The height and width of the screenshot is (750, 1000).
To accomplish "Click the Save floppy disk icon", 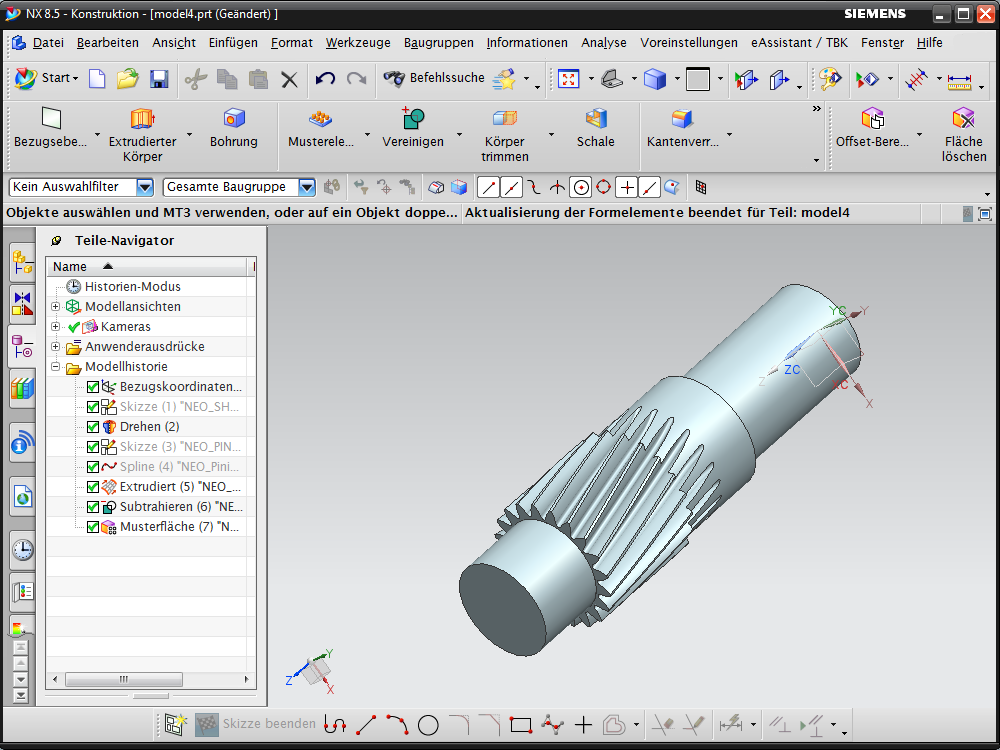I will point(159,79).
